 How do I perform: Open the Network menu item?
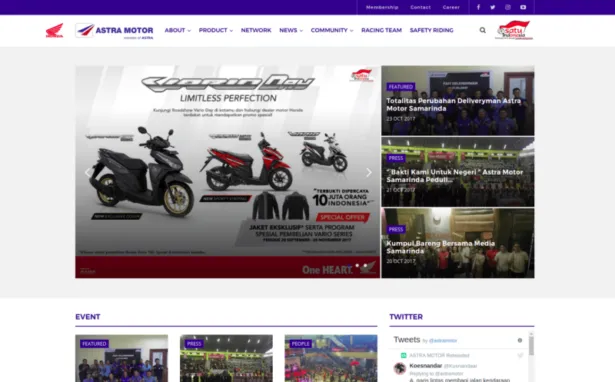coord(256,30)
